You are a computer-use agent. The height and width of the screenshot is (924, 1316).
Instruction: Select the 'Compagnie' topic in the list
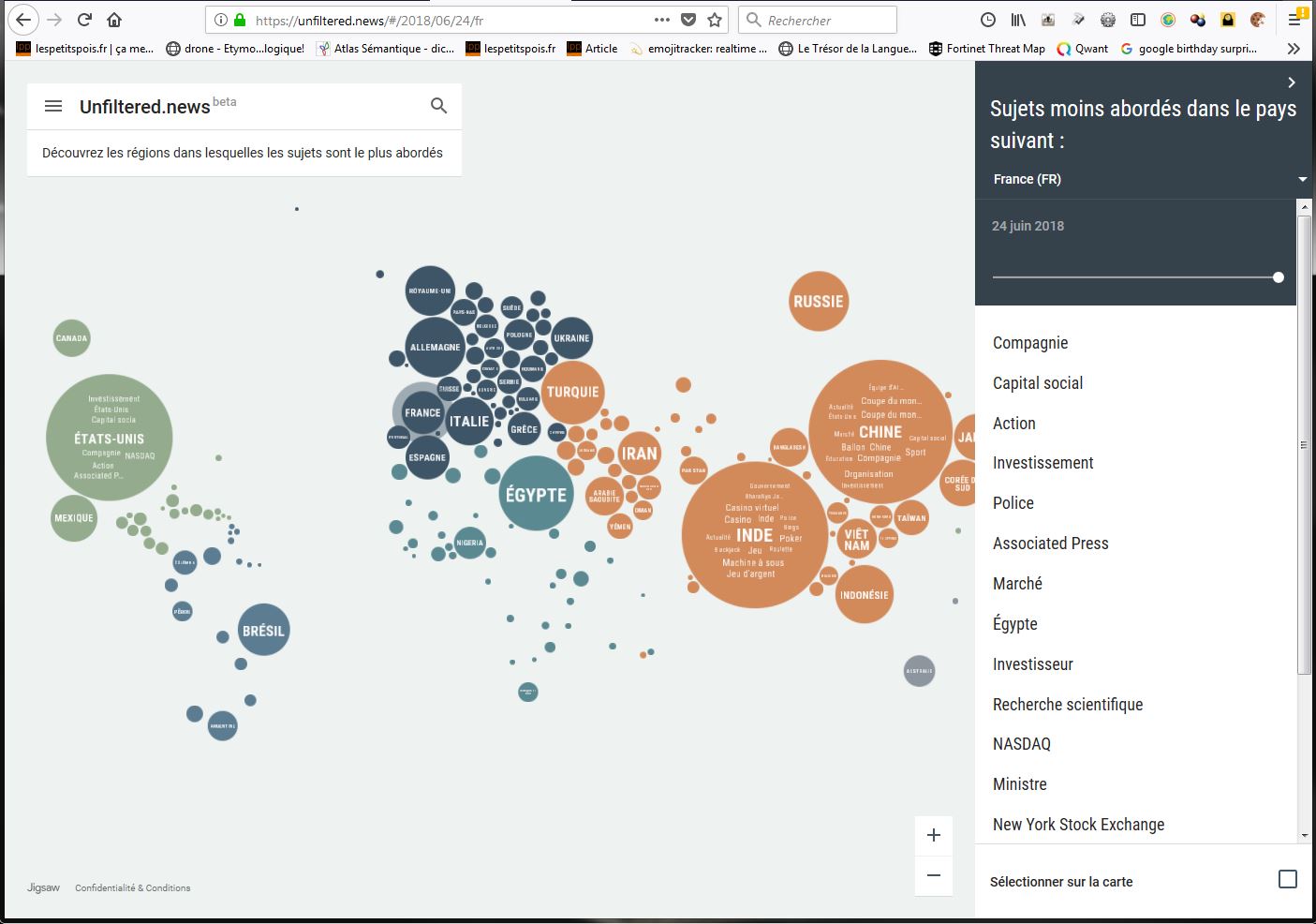pyautogui.click(x=1030, y=343)
